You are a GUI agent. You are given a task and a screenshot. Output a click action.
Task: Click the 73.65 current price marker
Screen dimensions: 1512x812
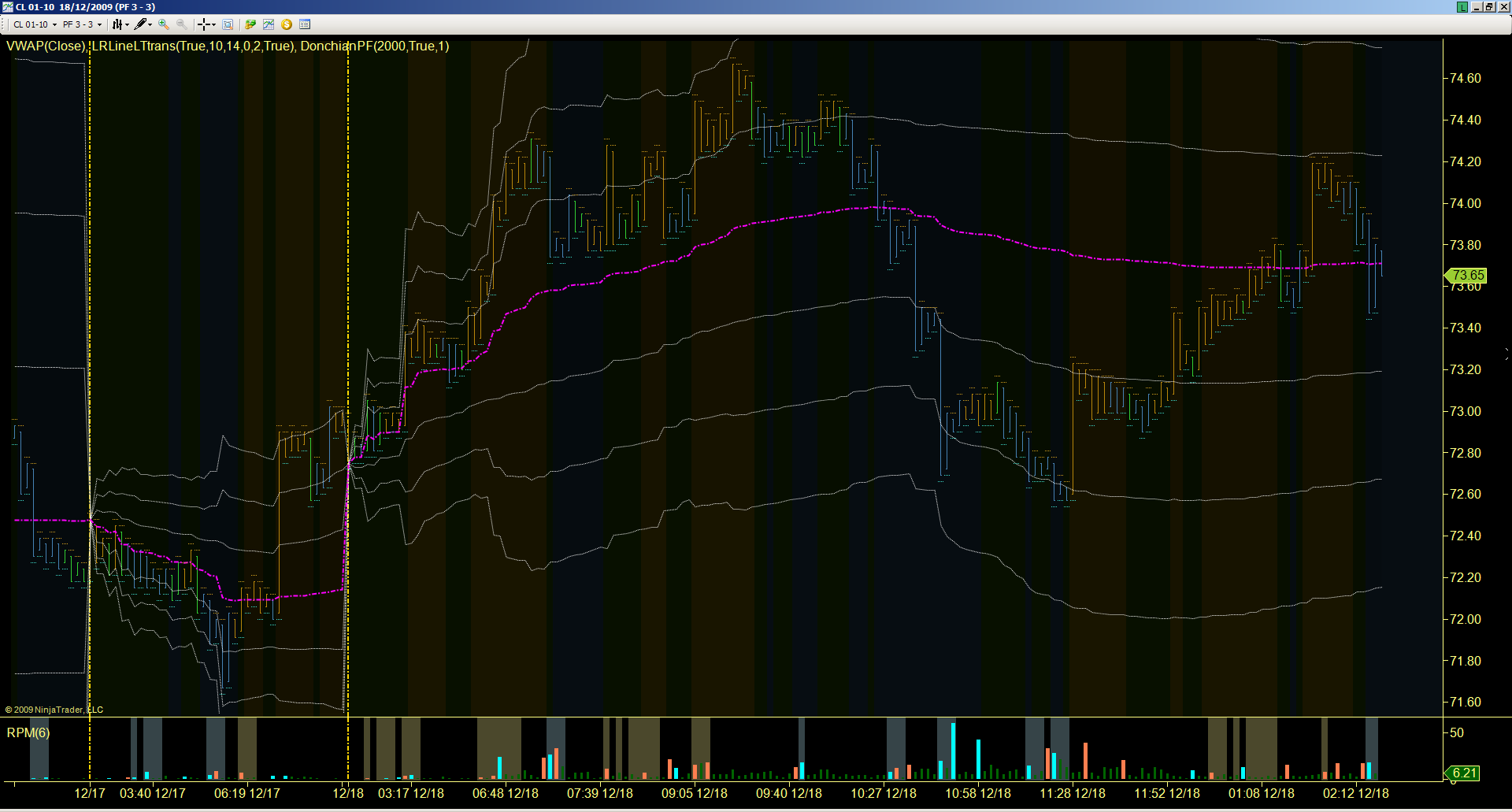[1466, 275]
